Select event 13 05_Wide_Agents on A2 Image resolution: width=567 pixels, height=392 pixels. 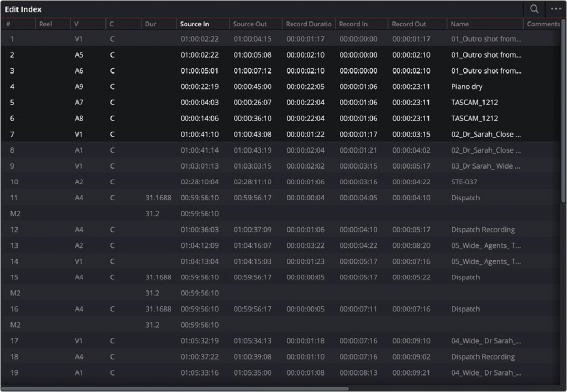click(x=281, y=245)
